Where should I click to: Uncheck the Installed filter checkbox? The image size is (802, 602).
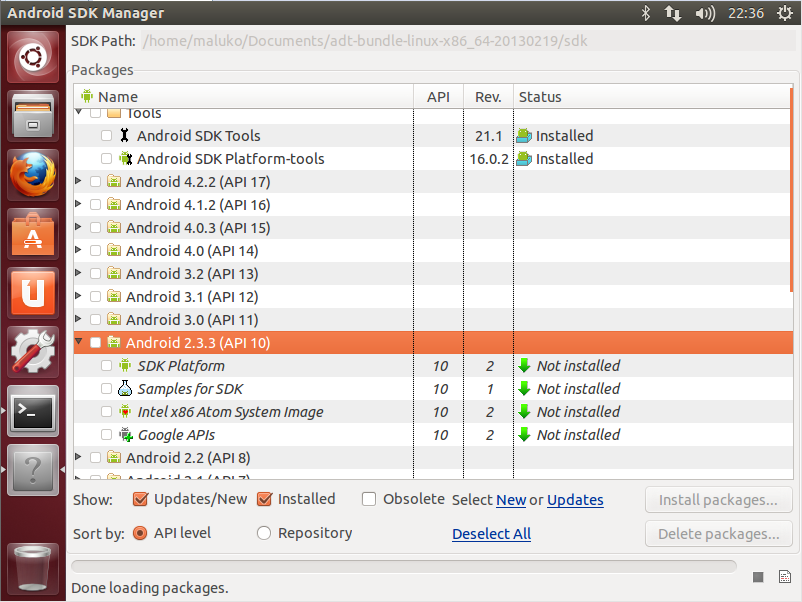click(264, 499)
